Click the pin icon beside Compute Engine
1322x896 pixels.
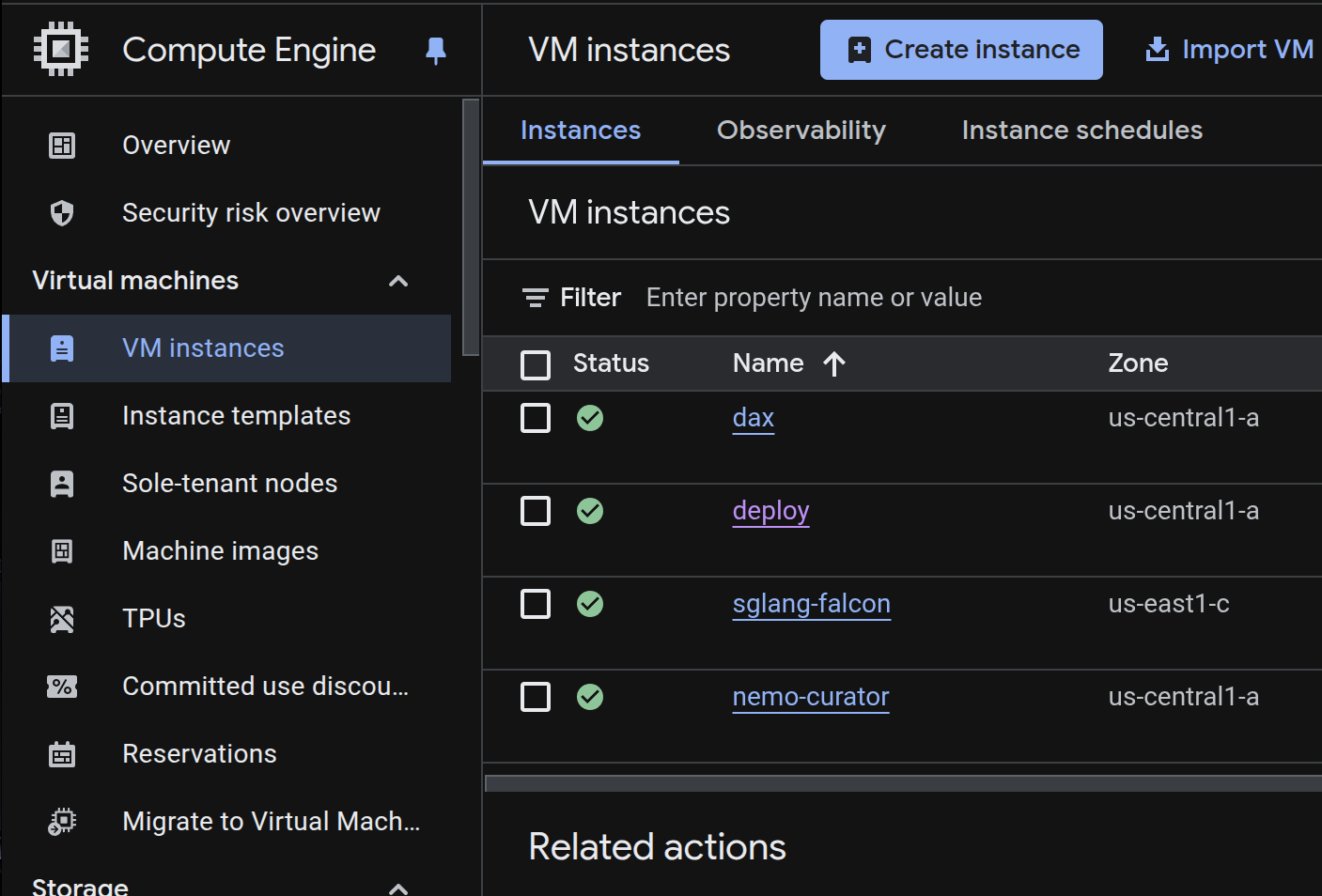tap(435, 51)
